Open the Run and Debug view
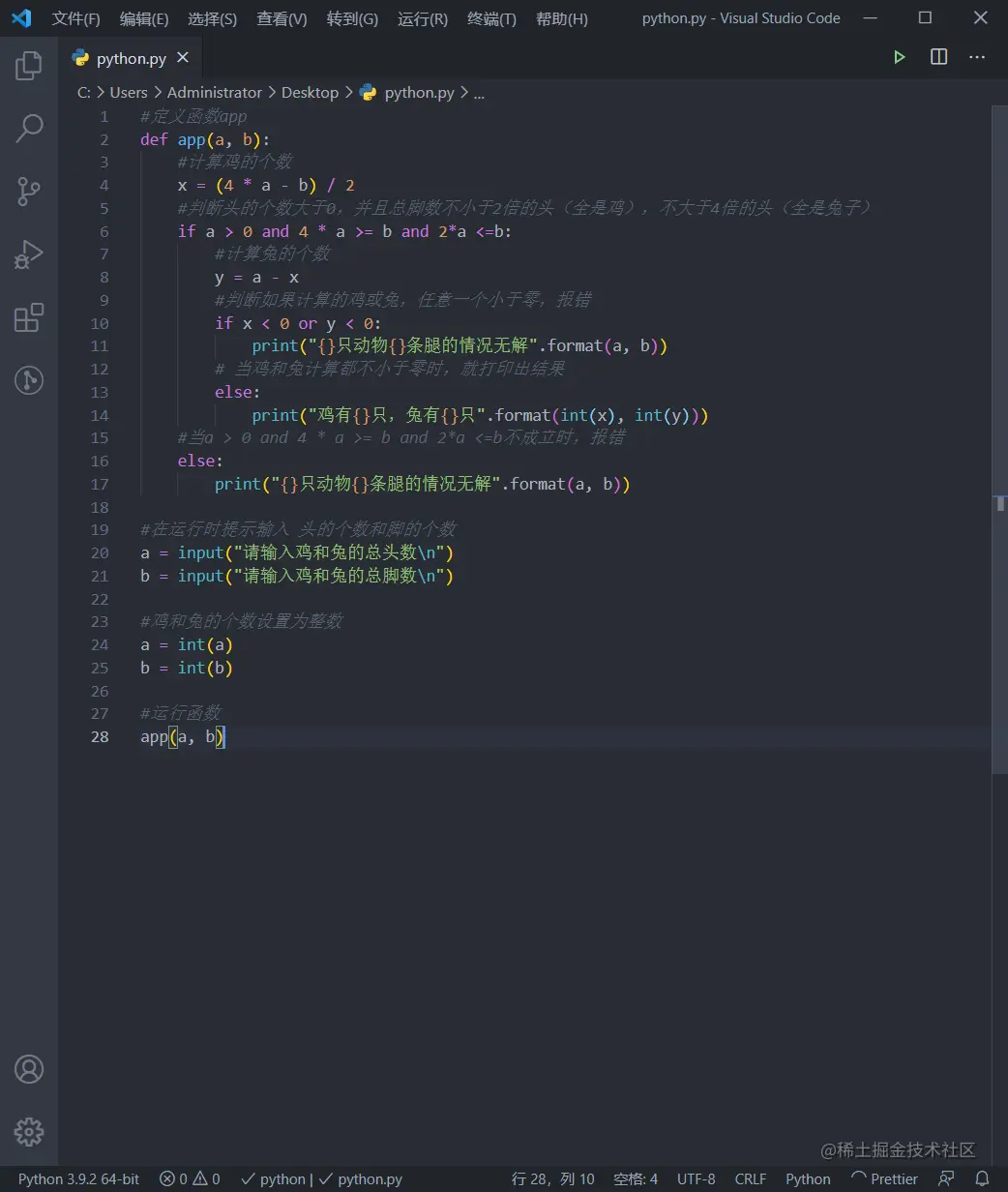Screen dimensions: 1008x1192 (x=29, y=254)
